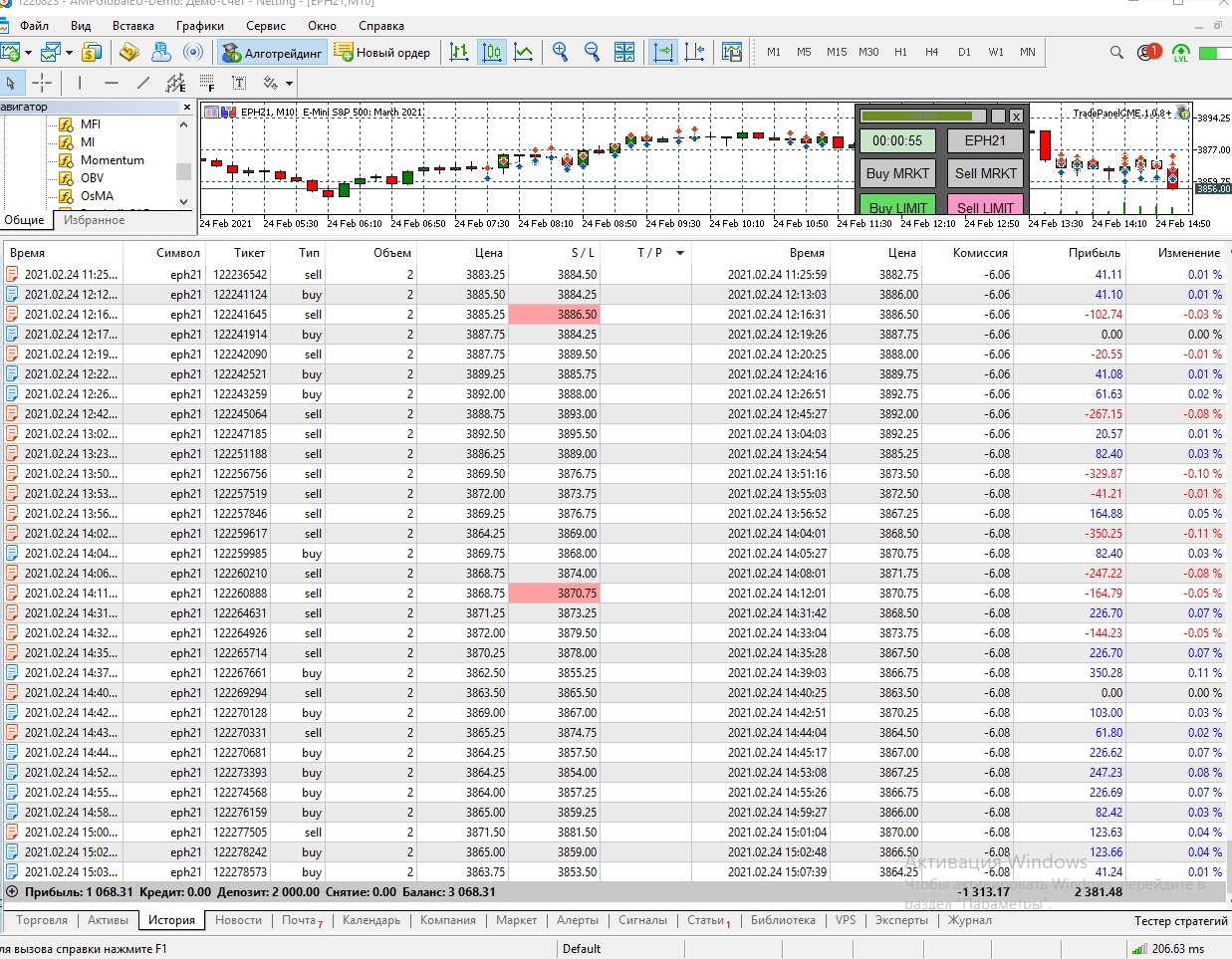Screen dimensions: 1232x959
Task: Click the Sell LIMIT button
Action: tap(986, 205)
